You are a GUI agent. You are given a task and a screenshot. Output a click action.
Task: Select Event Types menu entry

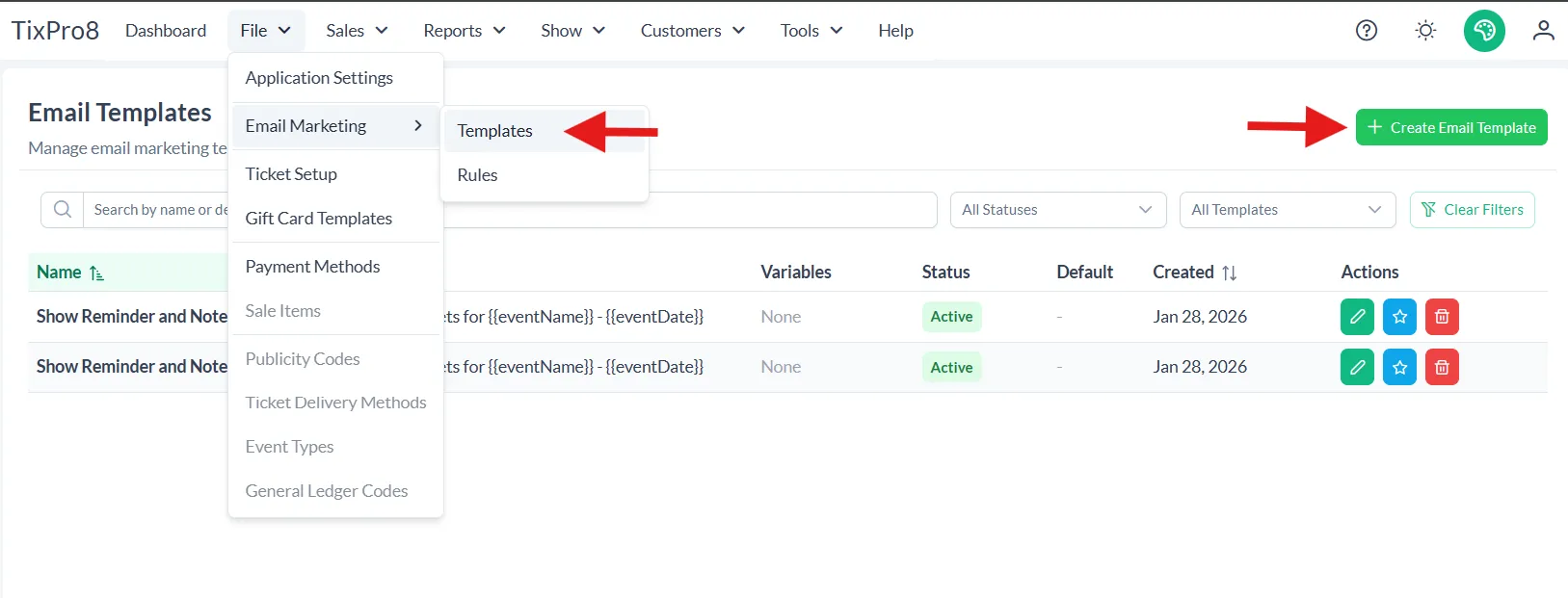335,447
